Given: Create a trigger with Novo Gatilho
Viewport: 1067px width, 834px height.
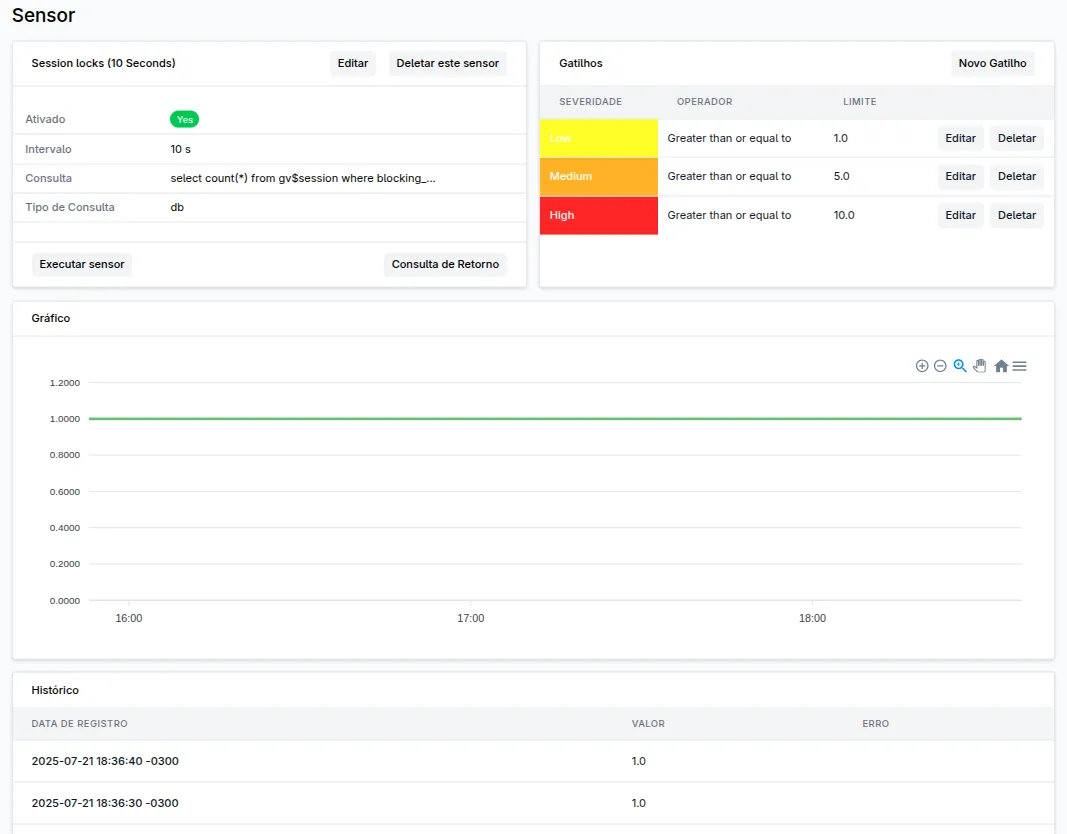Looking at the screenshot, I should 992,63.
